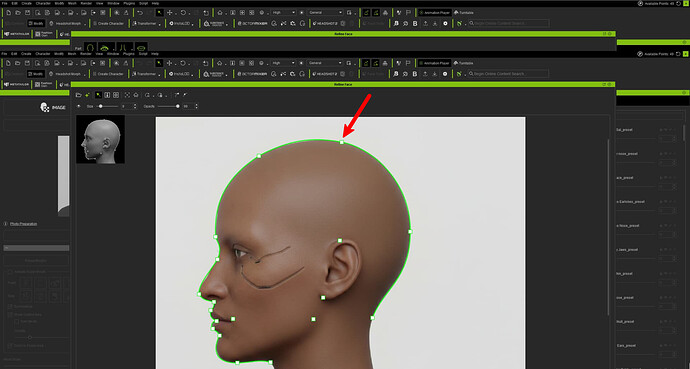
Task: Choose the Rotate tool in front window toolbar
Action: [183, 63]
